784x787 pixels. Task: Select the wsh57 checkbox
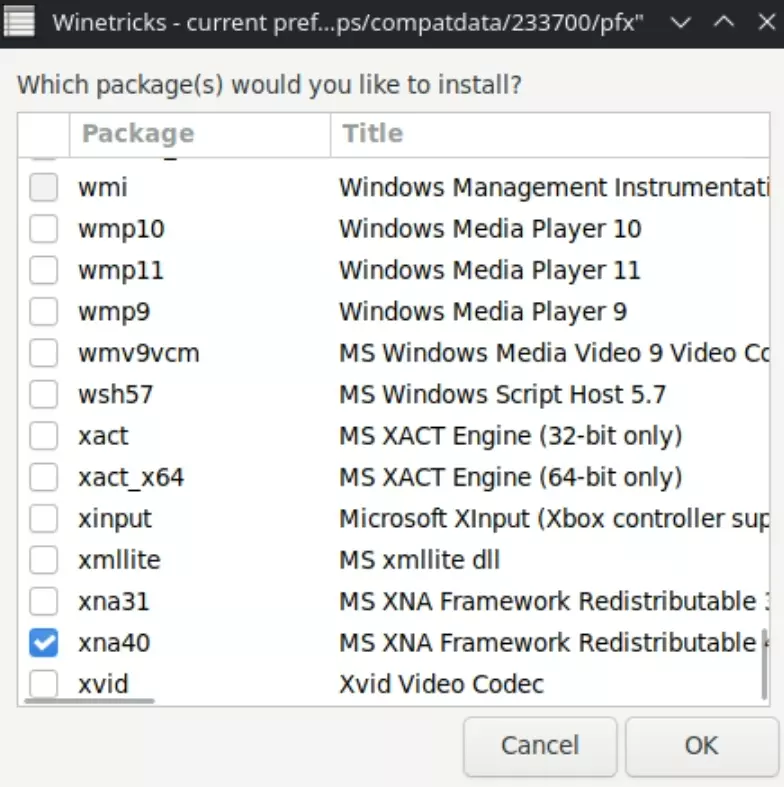[43, 394]
